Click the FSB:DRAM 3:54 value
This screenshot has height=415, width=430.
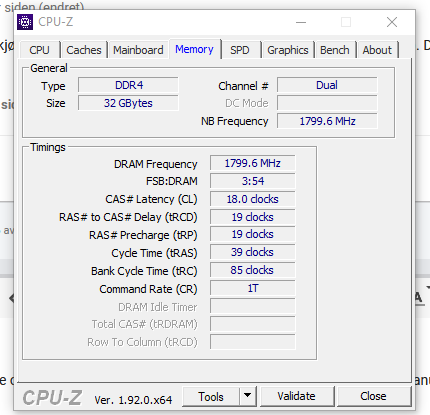point(253,181)
